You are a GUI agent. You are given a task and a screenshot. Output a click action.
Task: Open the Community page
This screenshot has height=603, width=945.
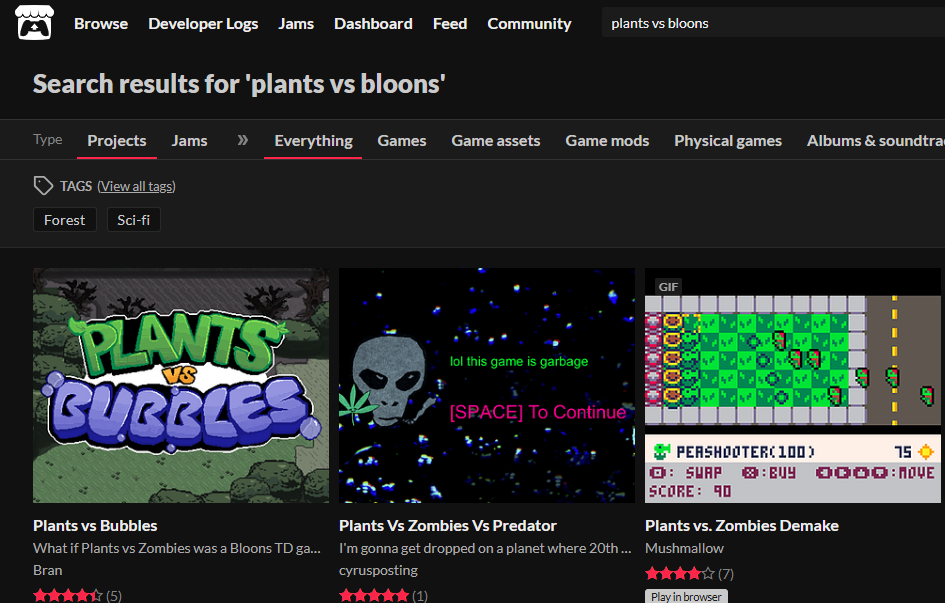[x=529, y=23]
